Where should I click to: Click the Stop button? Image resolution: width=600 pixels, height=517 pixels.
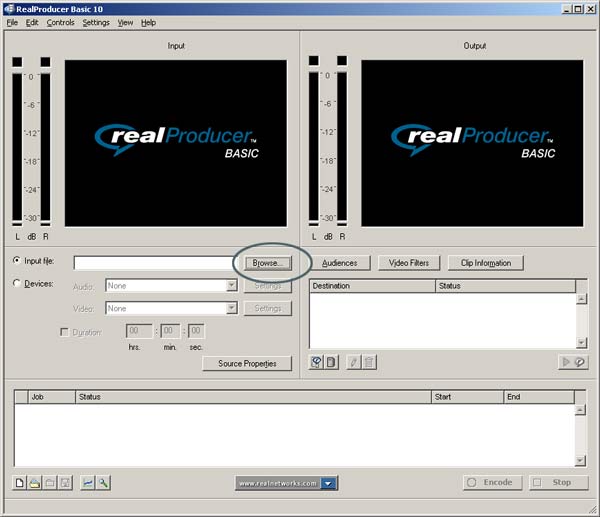coord(559,483)
